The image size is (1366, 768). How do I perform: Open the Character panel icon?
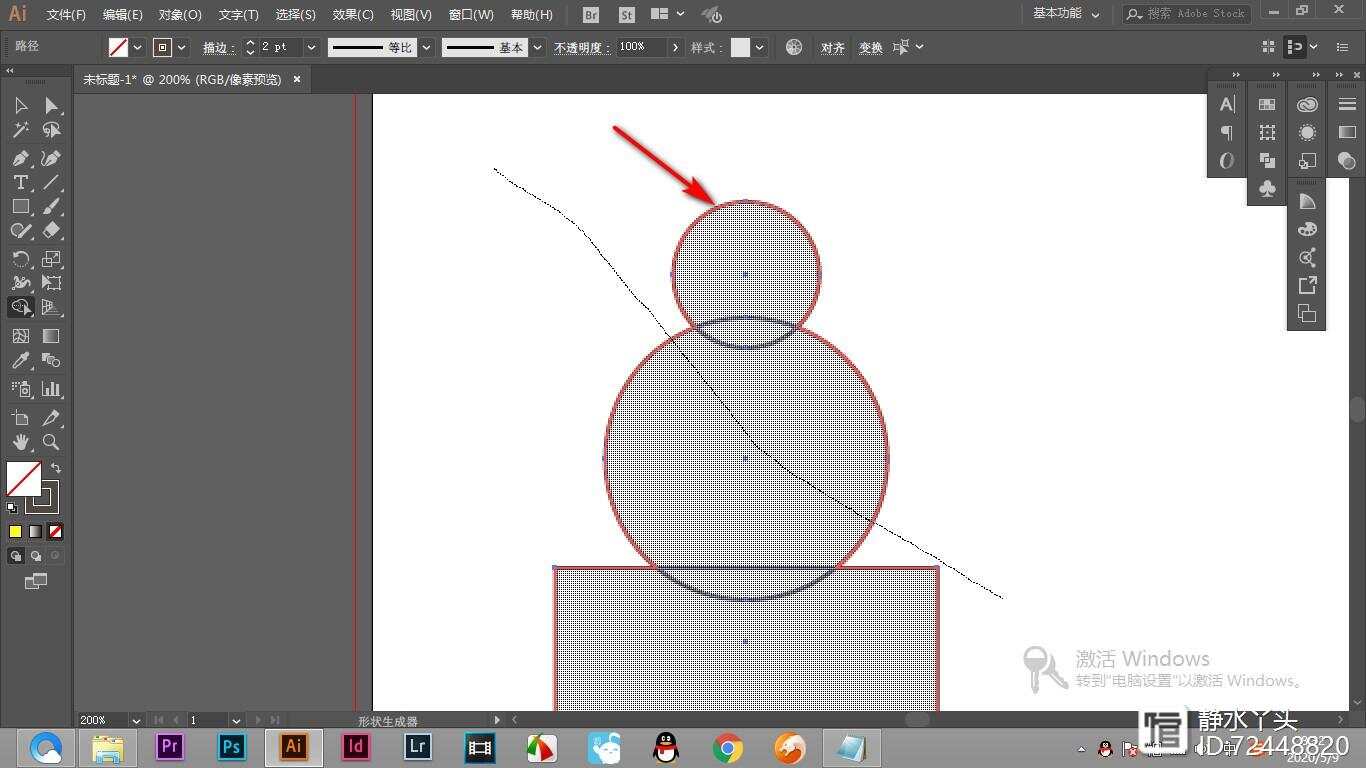click(1227, 104)
